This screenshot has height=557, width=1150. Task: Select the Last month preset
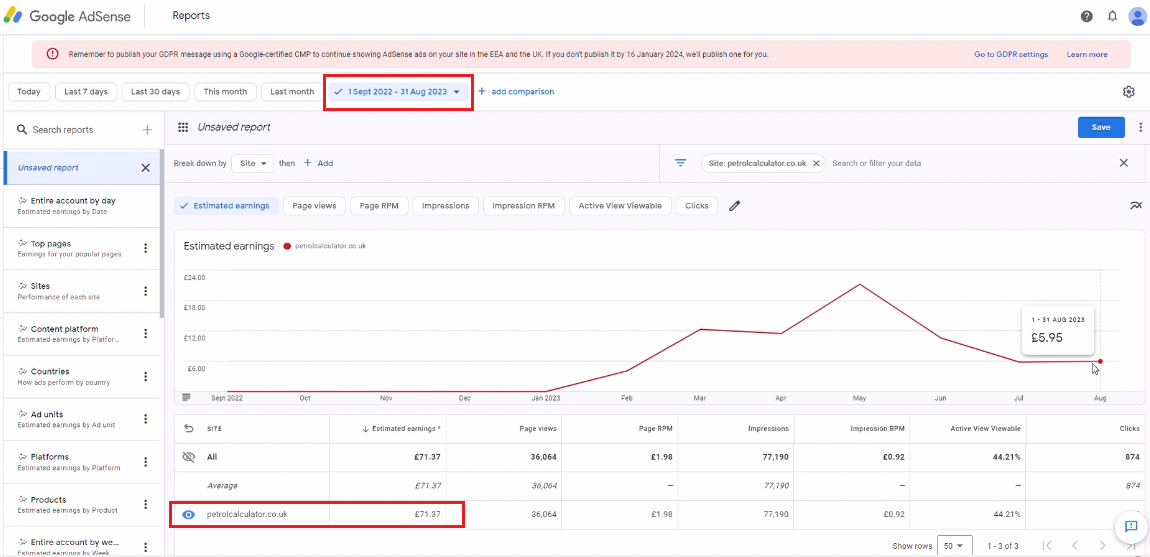[x=291, y=92]
